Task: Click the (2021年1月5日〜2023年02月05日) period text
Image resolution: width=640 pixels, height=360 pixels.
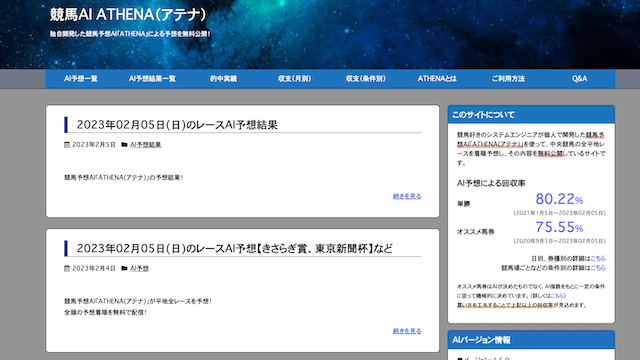Action: click(560, 213)
